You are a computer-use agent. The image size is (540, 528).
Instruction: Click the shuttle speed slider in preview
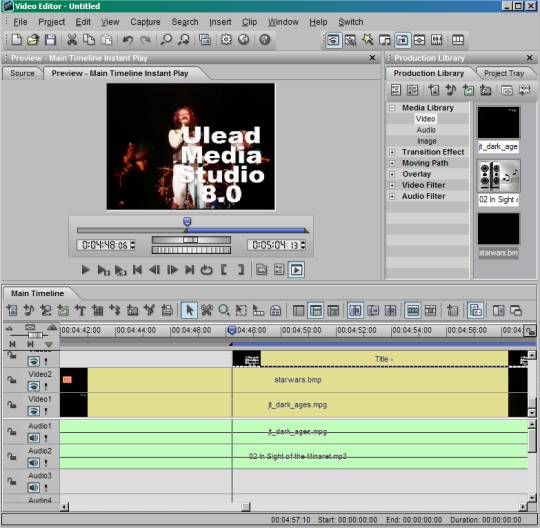[191, 240]
